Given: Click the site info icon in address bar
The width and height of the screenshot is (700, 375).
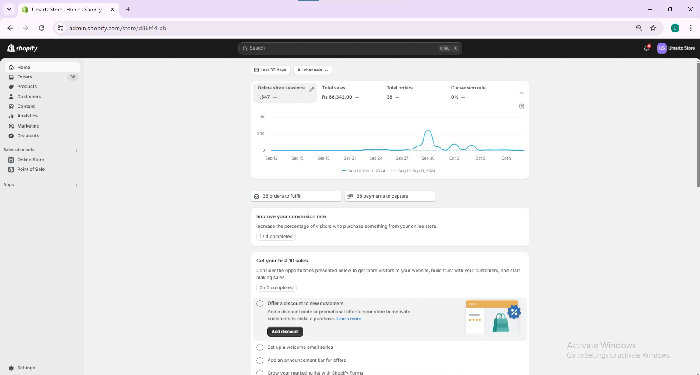Looking at the screenshot, I should pos(60,28).
